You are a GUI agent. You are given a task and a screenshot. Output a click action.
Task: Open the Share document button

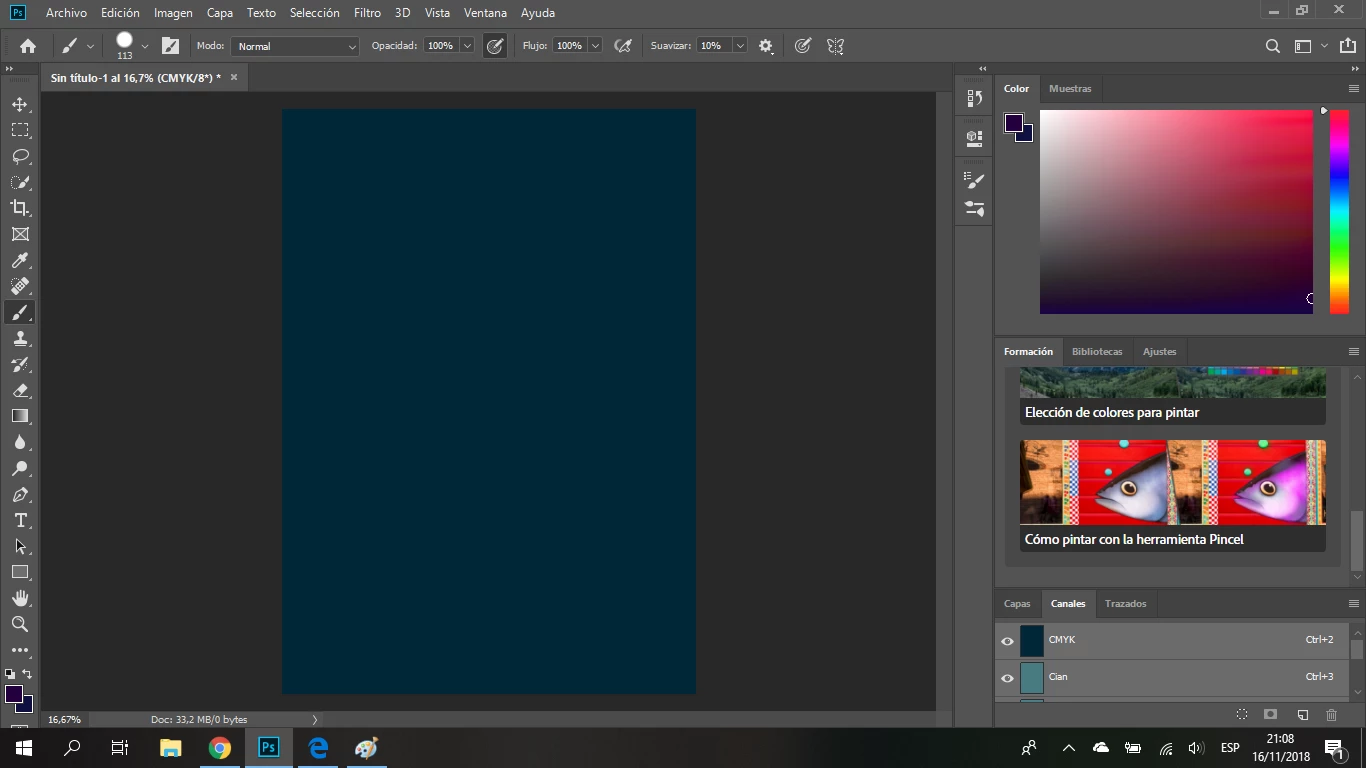pos(1348,46)
